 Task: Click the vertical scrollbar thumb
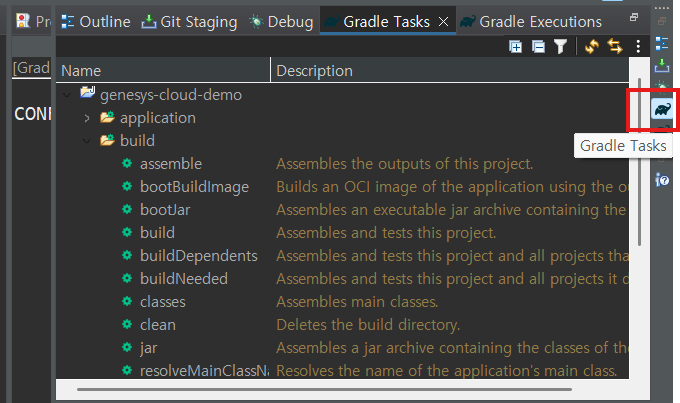pos(639,162)
